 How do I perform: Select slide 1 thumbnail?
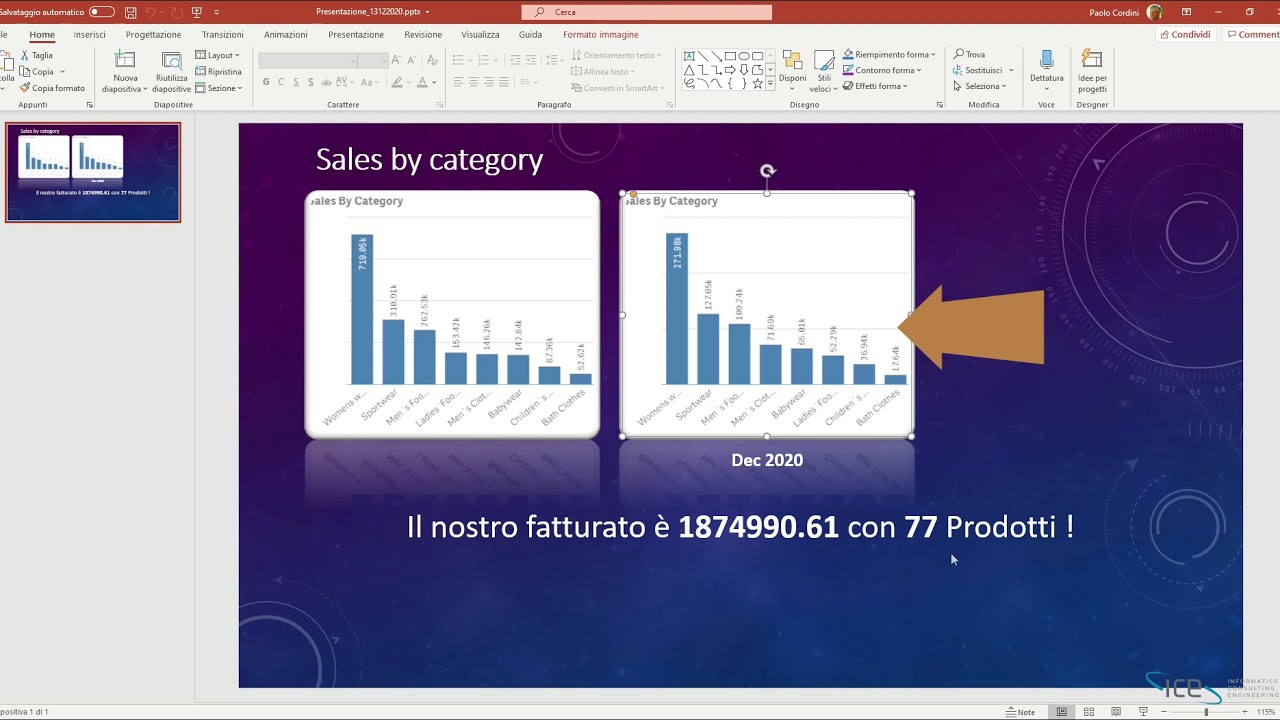coord(93,172)
